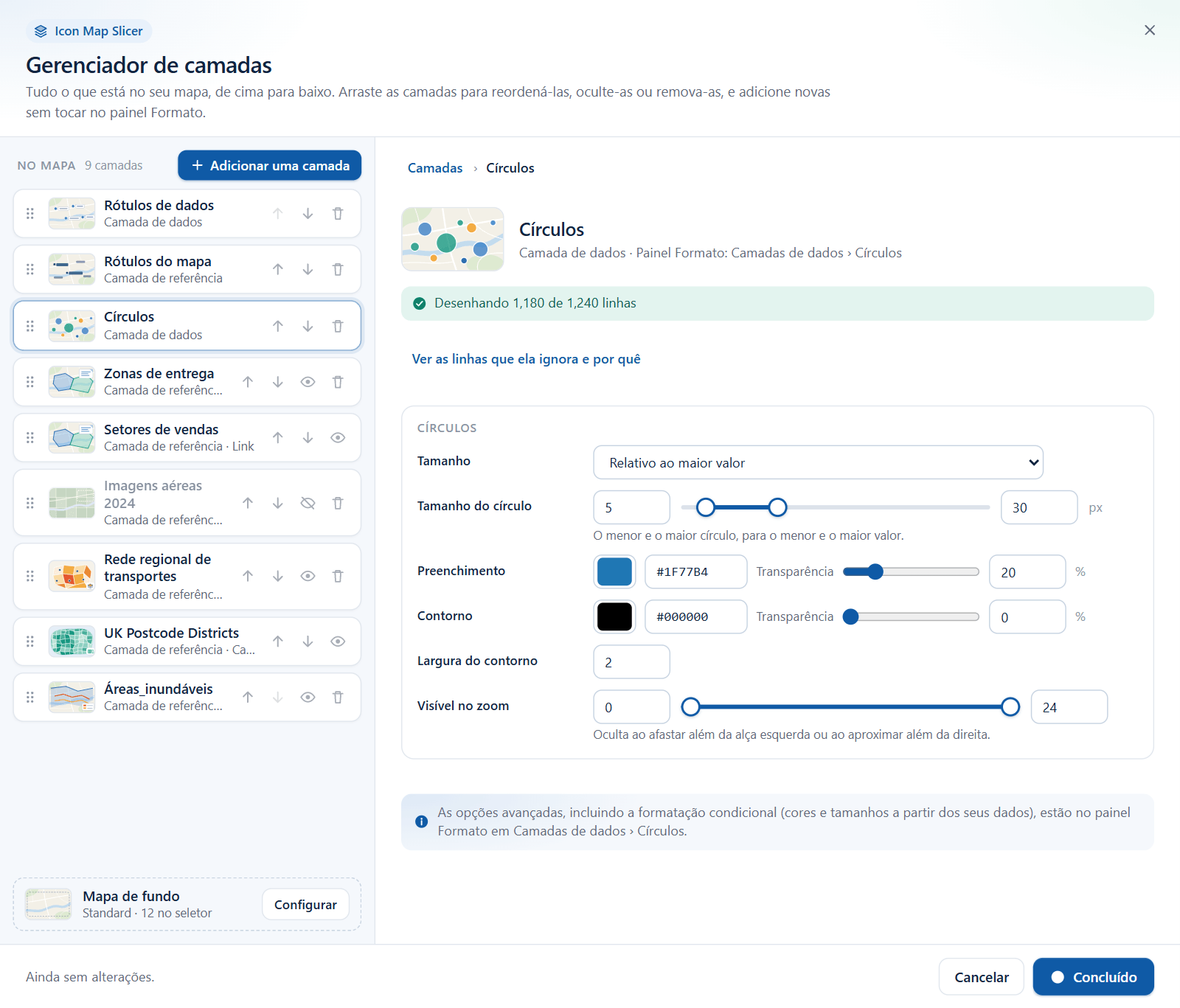Show the hidden Imagens aéreas 2024 layer
Viewport: 1180px width, 1008px height.
(308, 503)
